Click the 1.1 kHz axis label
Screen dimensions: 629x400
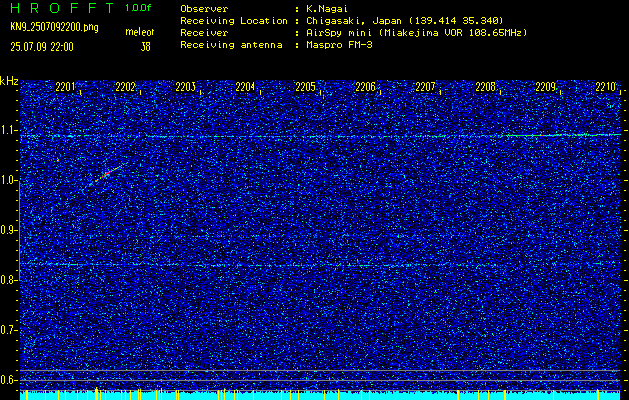pyautogui.click(x=9, y=130)
